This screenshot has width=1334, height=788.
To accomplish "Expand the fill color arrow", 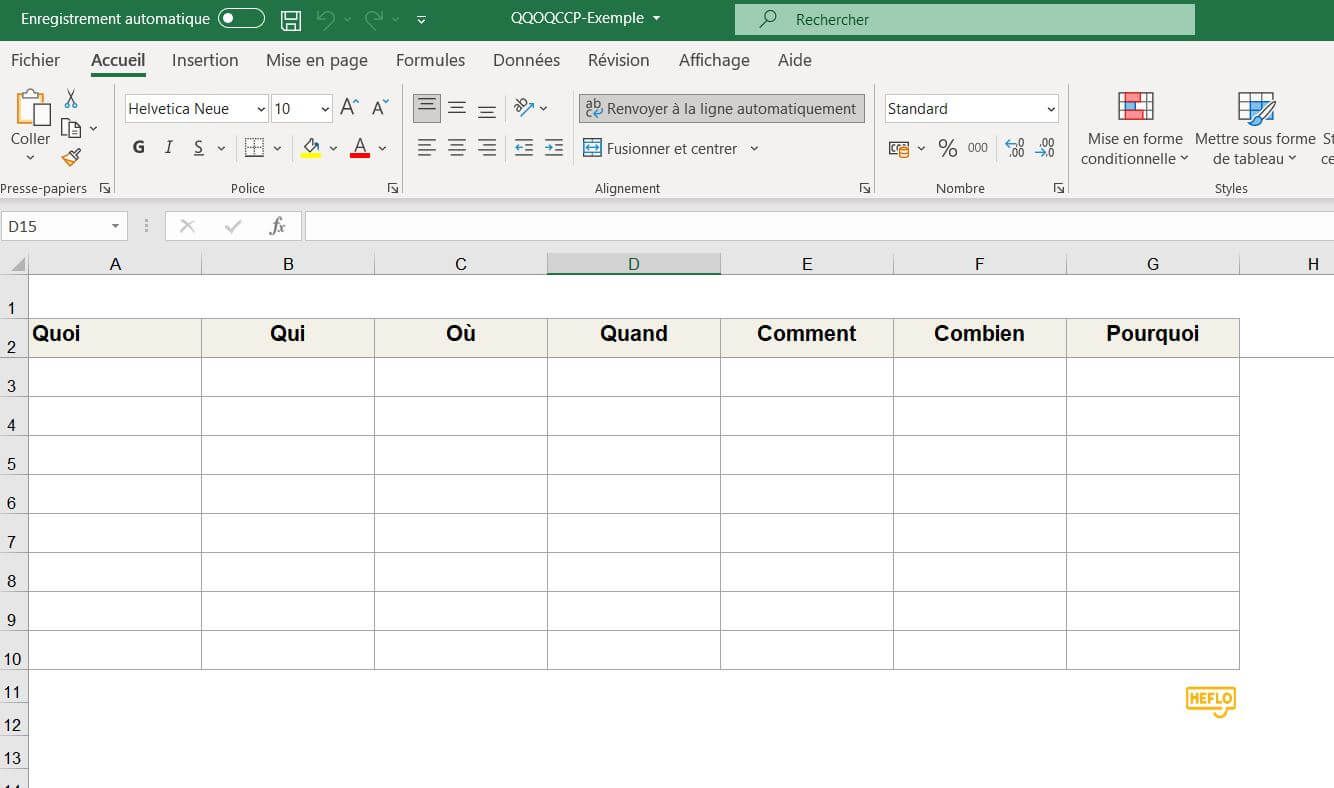I will (333, 148).
